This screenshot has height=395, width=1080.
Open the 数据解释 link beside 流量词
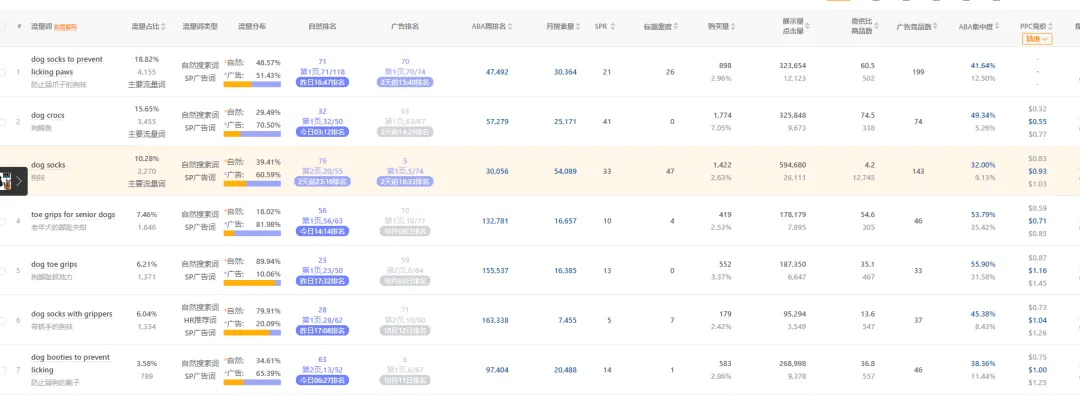tap(65, 28)
